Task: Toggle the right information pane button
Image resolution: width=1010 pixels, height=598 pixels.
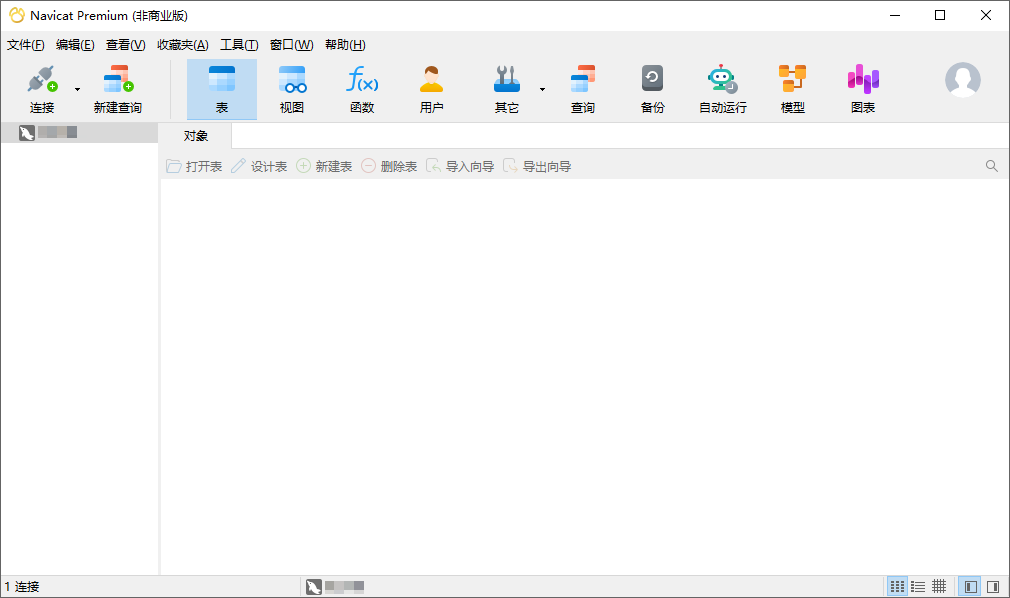Action: [993, 586]
